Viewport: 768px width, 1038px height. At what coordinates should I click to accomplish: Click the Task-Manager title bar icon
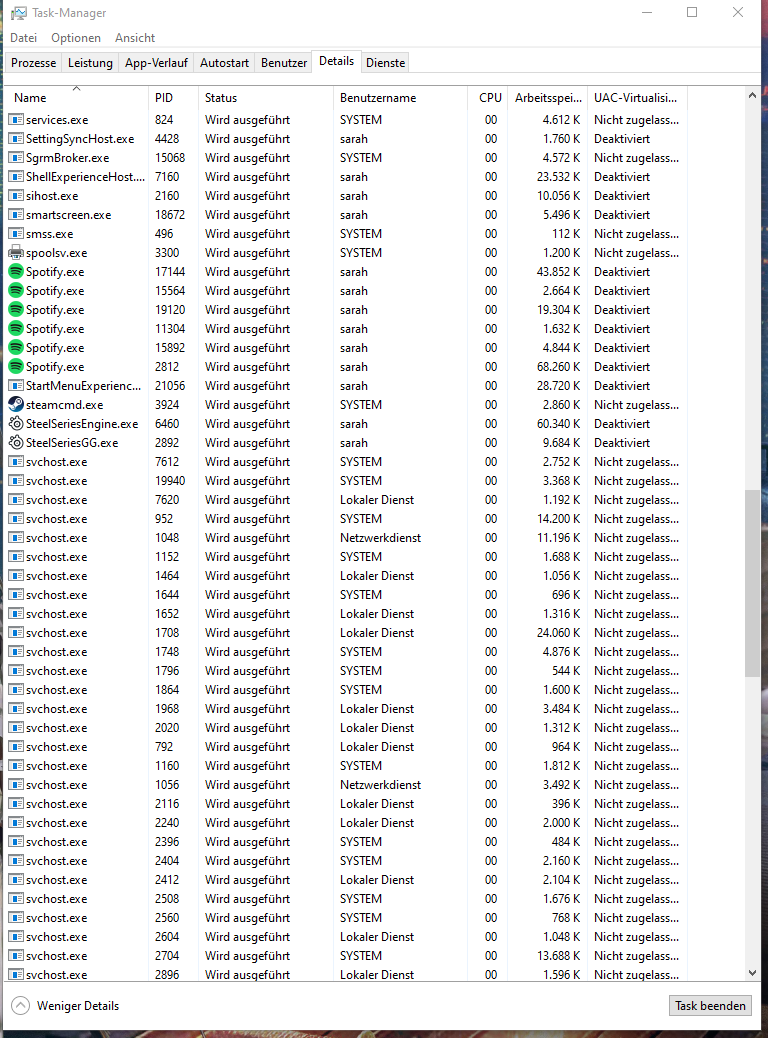click(x=19, y=13)
